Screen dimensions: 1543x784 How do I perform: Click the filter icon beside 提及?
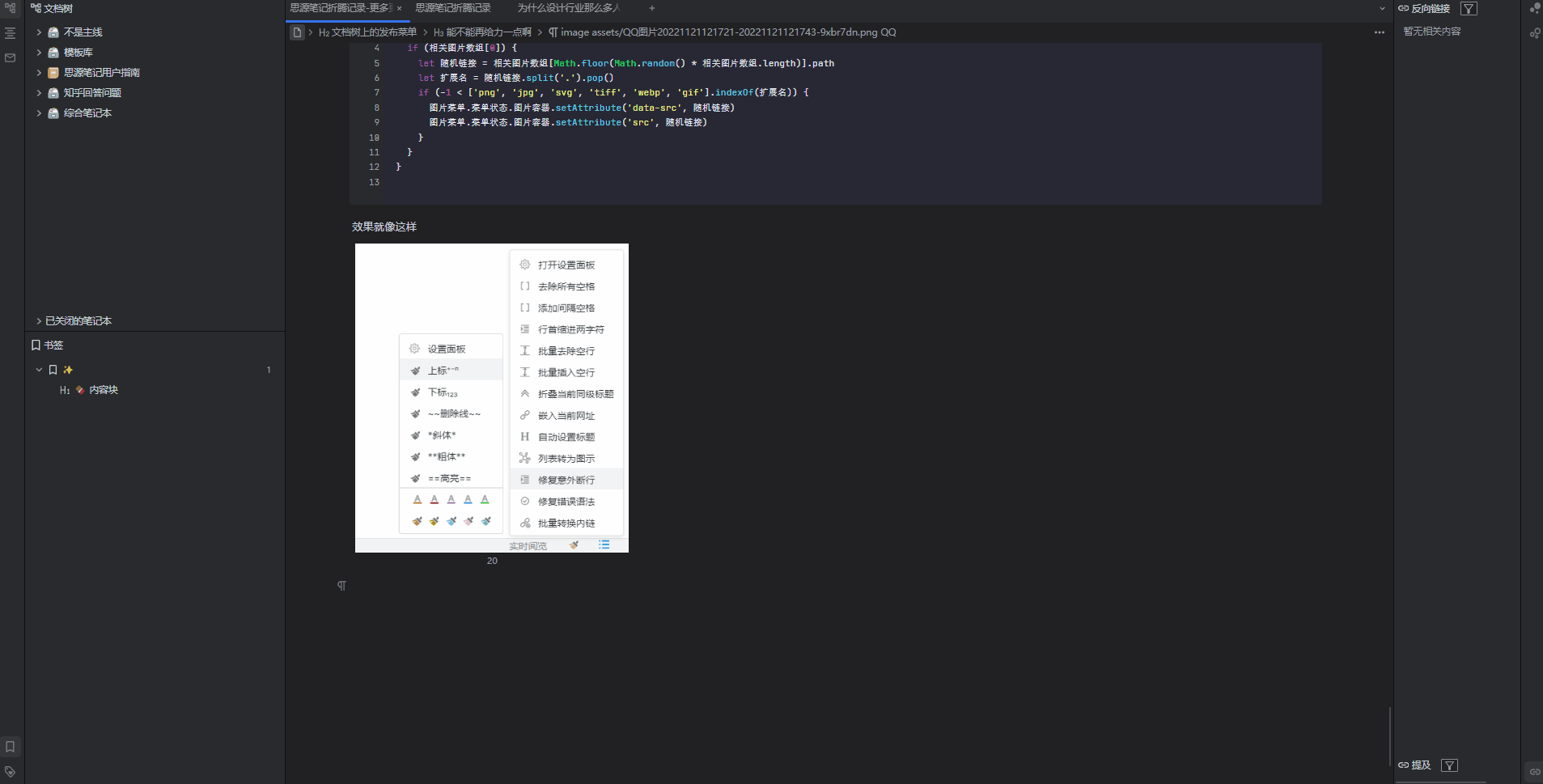tap(1450, 765)
